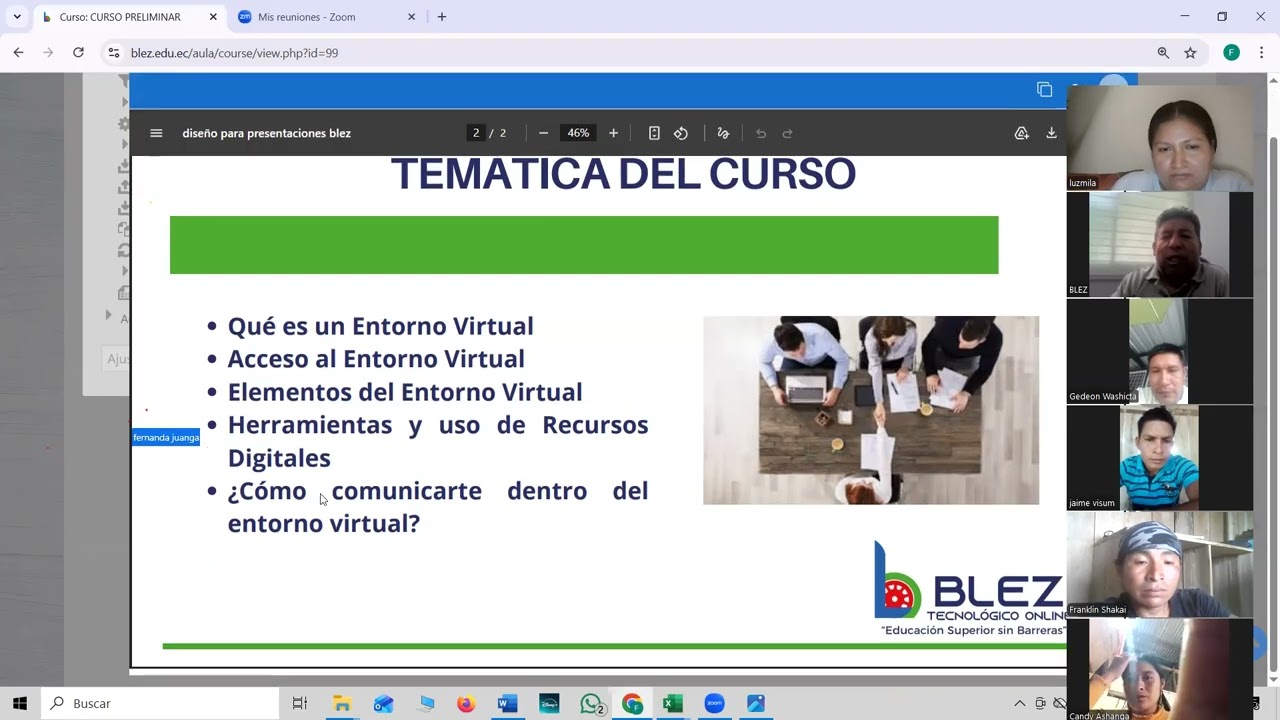Screen dimensions: 1280x720
Task: Open the PDF viewer sidebar menu
Action: pyautogui.click(x=156, y=133)
